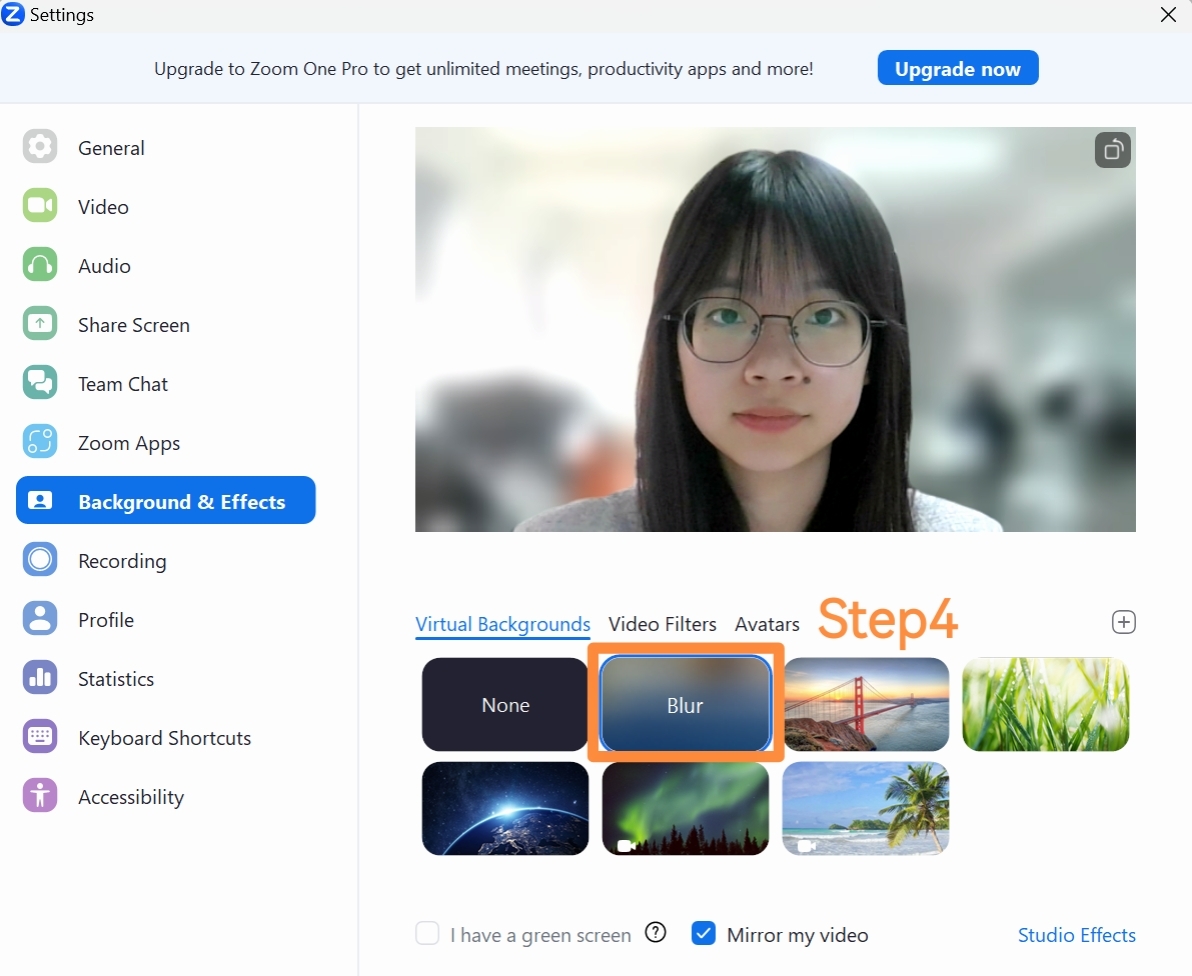Click the Team Chat bubbles icon
Viewport: 1192px width, 976px height.
point(40,382)
